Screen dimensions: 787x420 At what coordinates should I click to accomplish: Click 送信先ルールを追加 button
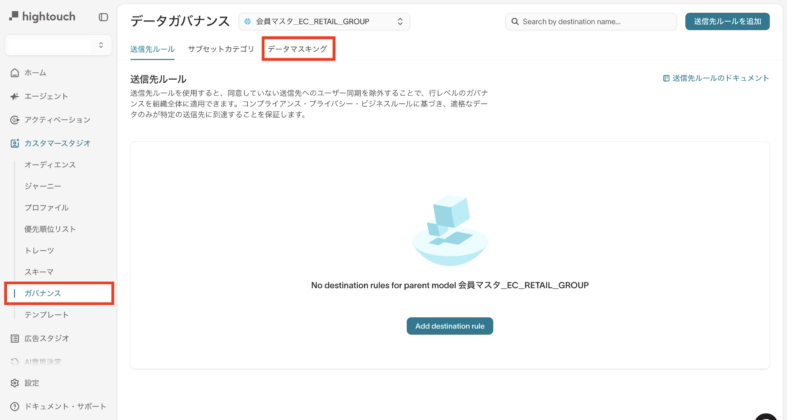click(x=727, y=22)
